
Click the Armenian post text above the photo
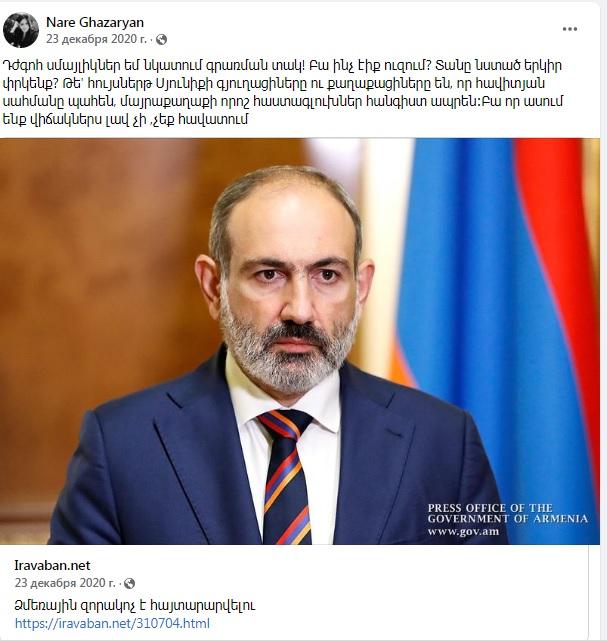point(283,92)
